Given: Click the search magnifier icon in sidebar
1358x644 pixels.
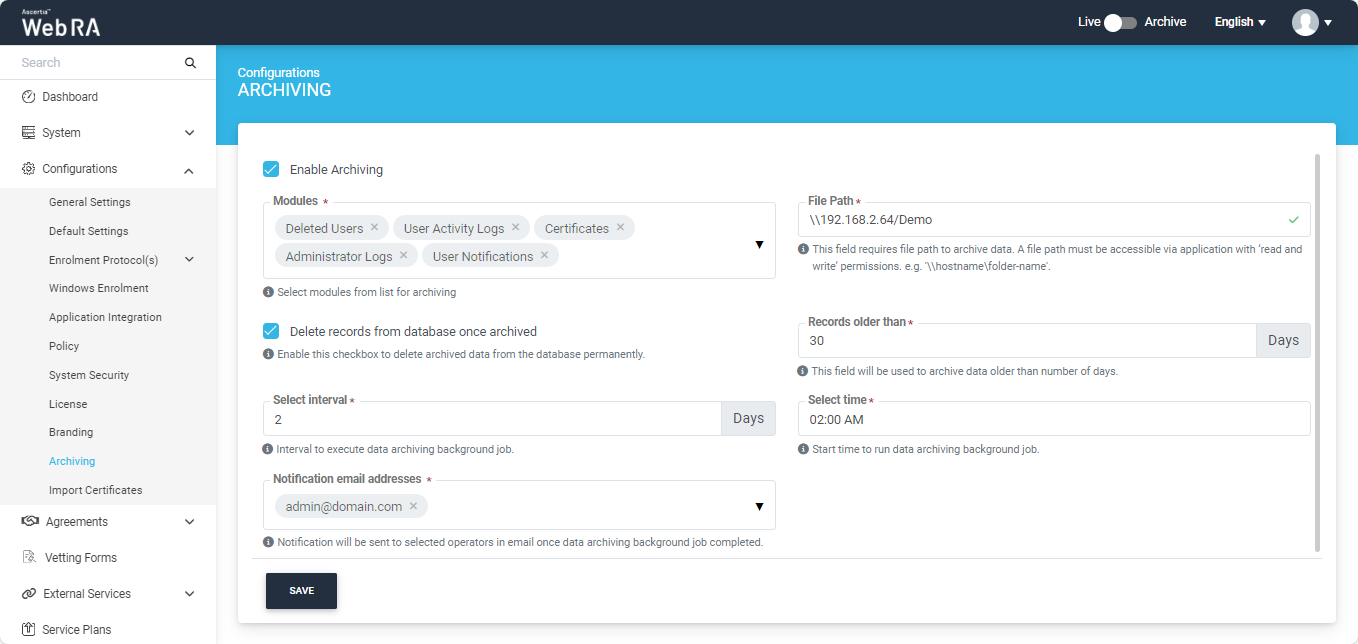Looking at the screenshot, I should [190, 63].
